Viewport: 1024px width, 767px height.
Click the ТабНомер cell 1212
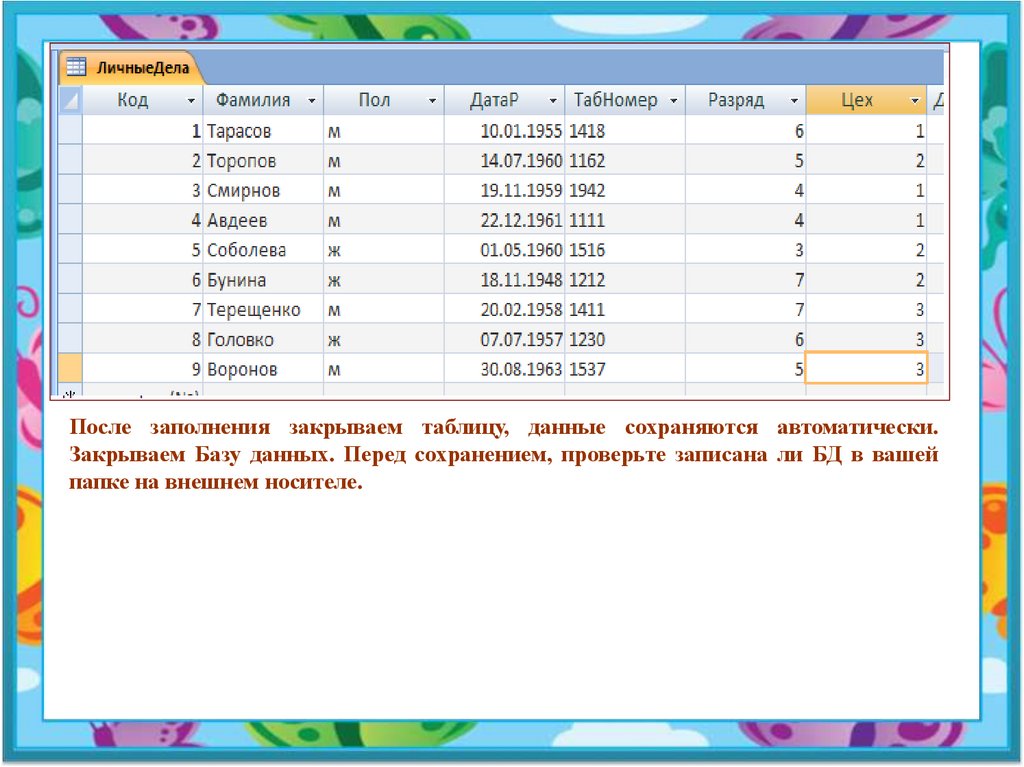pyautogui.click(x=625, y=280)
